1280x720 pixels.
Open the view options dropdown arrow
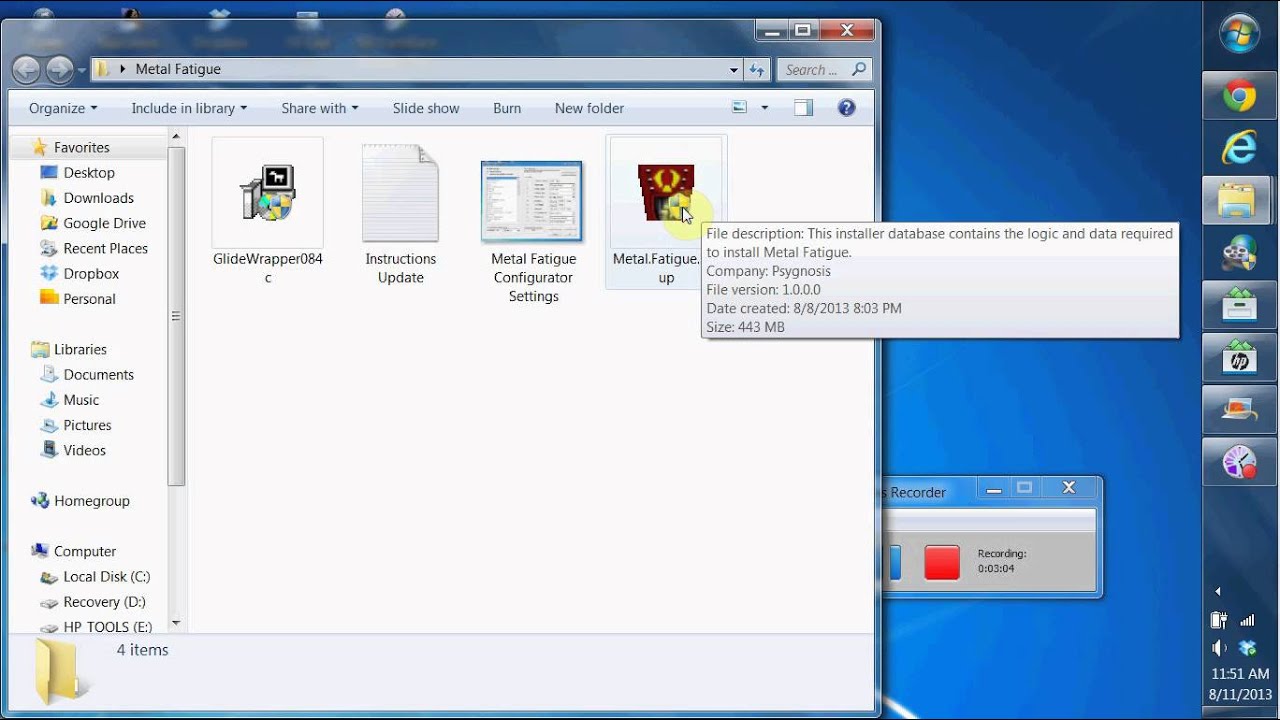pyautogui.click(x=765, y=108)
